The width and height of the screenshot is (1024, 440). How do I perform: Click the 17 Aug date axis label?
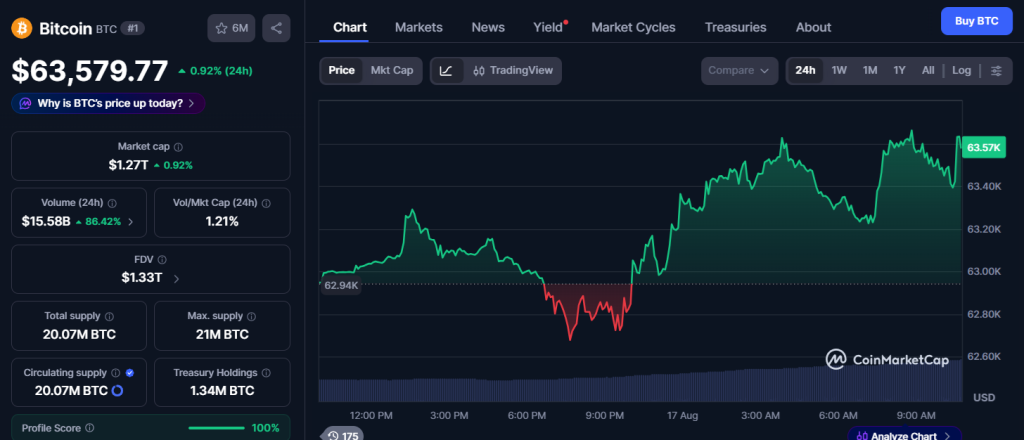tap(683, 415)
